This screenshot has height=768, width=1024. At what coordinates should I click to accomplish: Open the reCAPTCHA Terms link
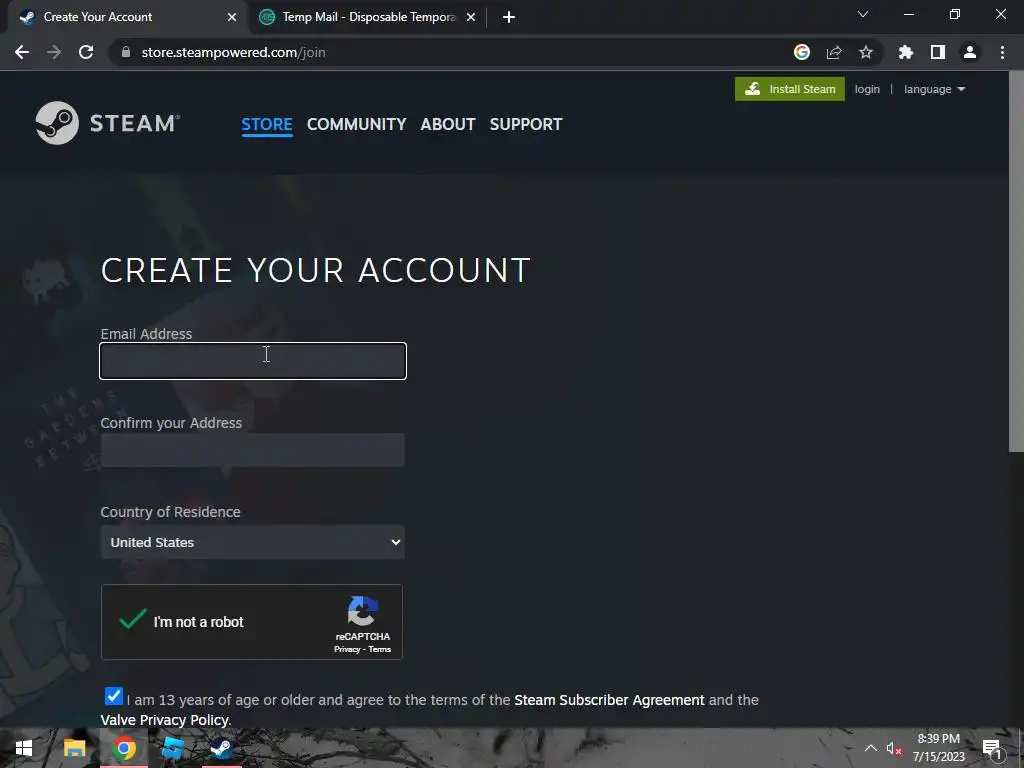379,649
